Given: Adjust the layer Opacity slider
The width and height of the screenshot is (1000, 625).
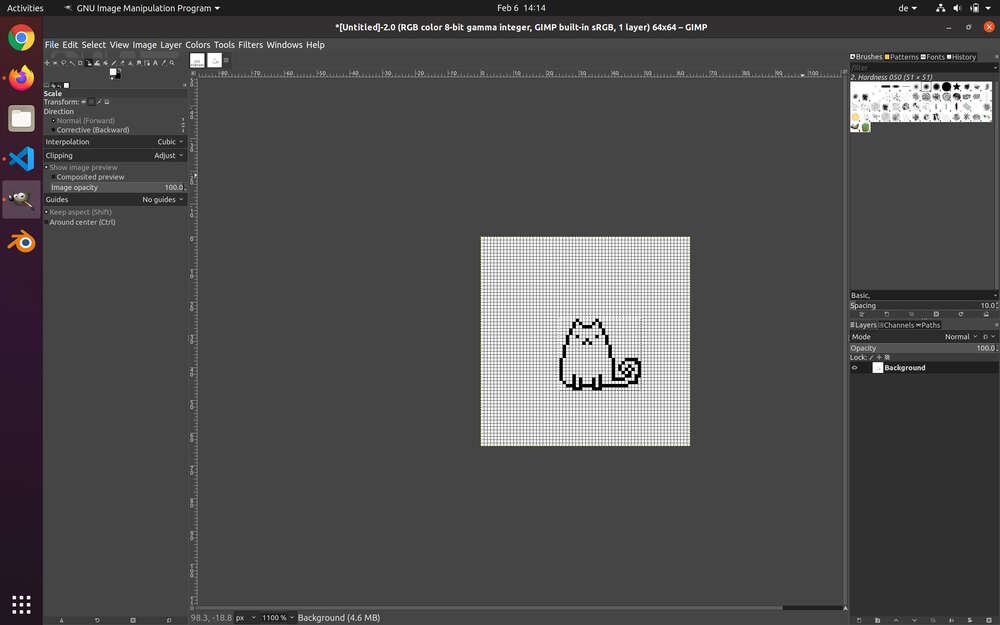Looking at the screenshot, I should (923, 348).
